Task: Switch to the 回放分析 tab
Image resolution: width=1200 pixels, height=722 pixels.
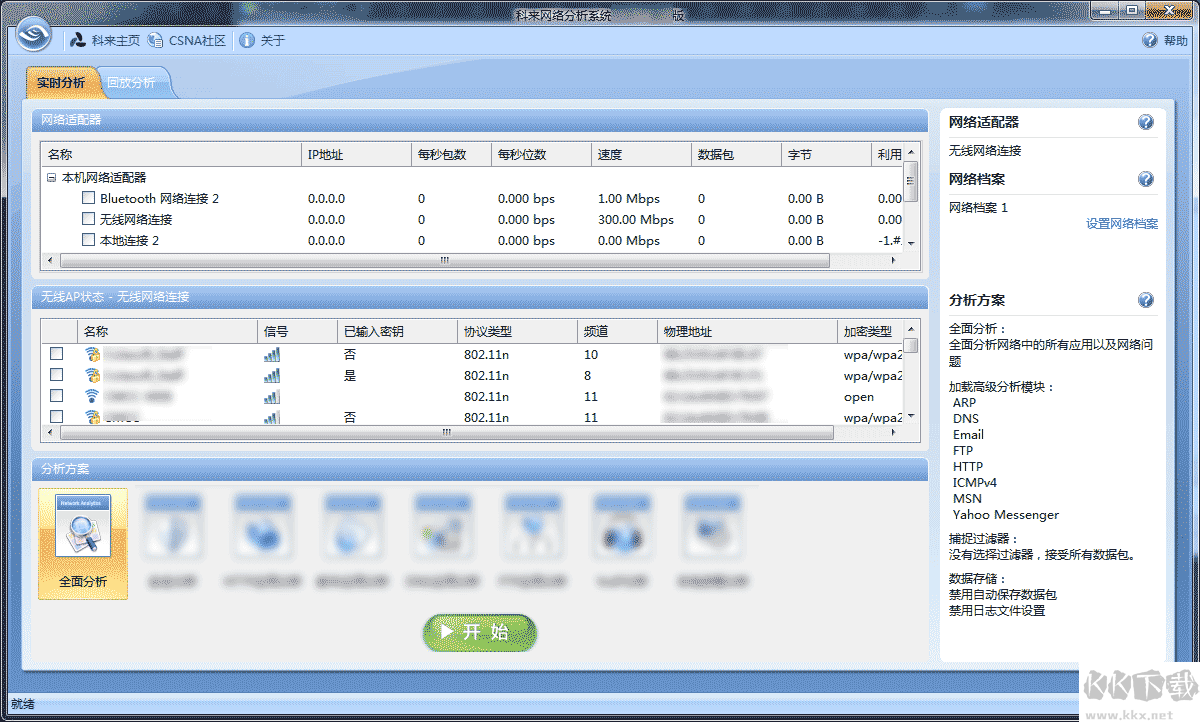Action: tap(131, 83)
